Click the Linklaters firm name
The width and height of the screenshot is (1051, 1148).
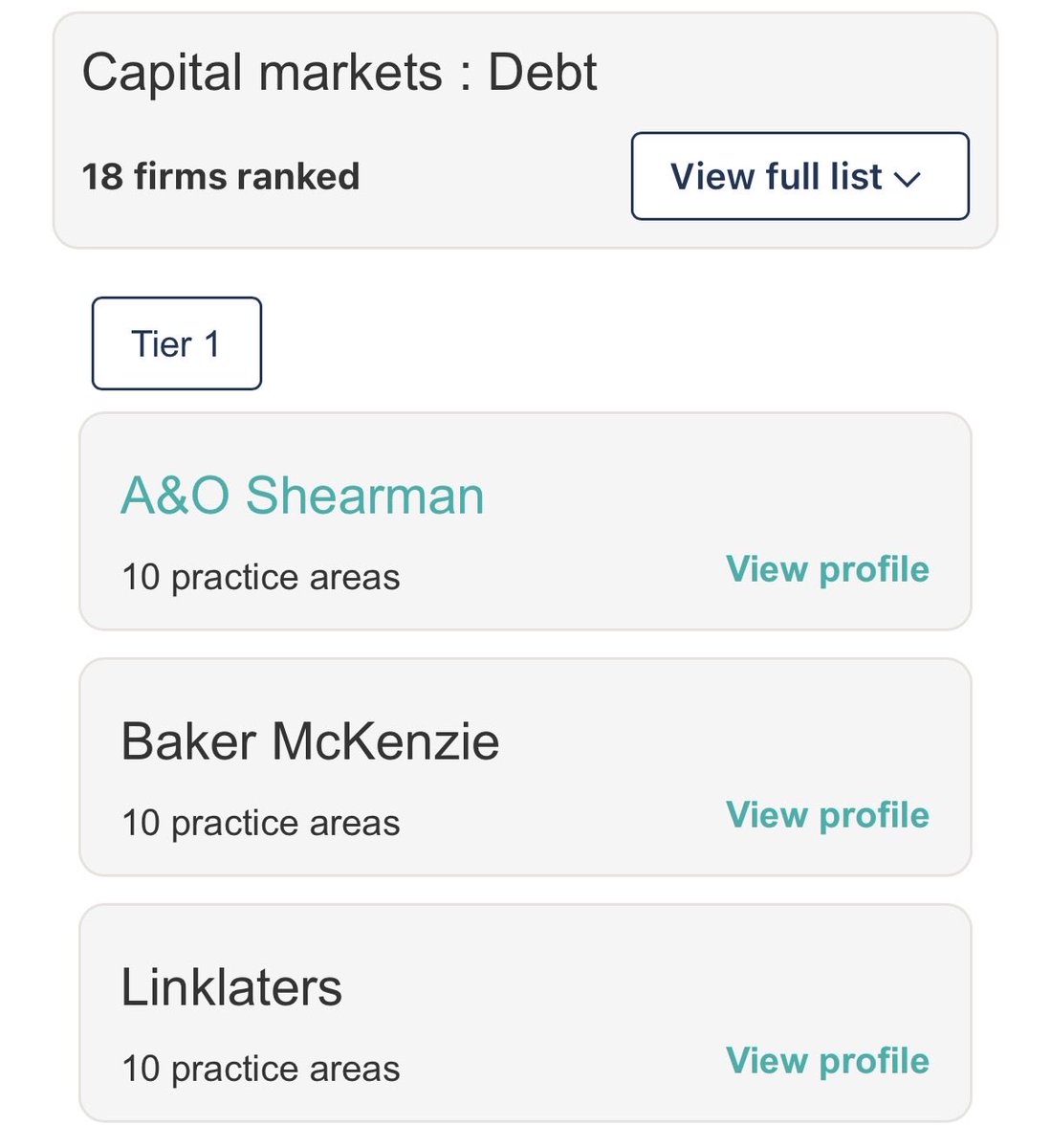231,987
